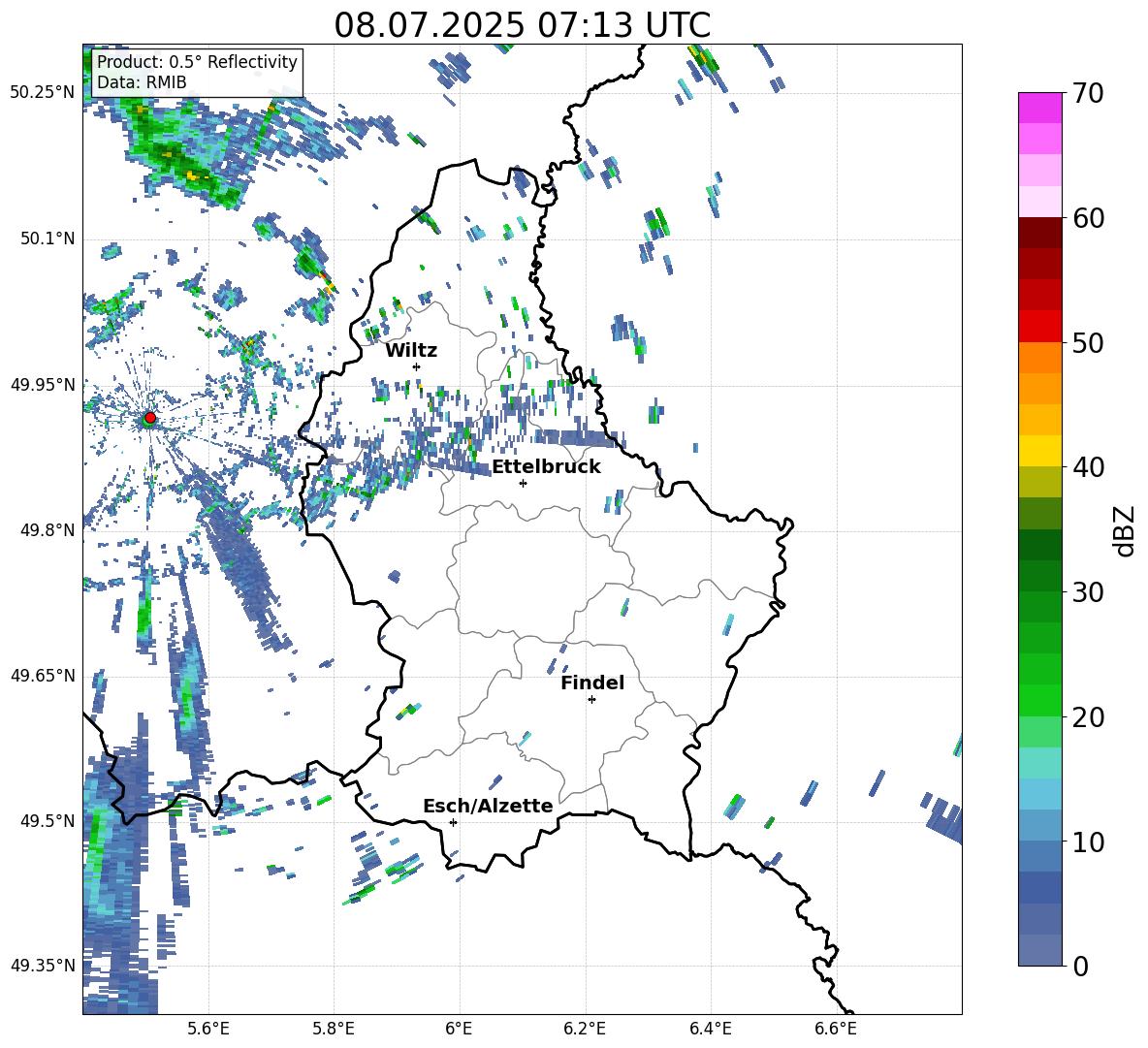Click the red radar site marker
The width and height of the screenshot is (1148, 1048).
pos(149,418)
